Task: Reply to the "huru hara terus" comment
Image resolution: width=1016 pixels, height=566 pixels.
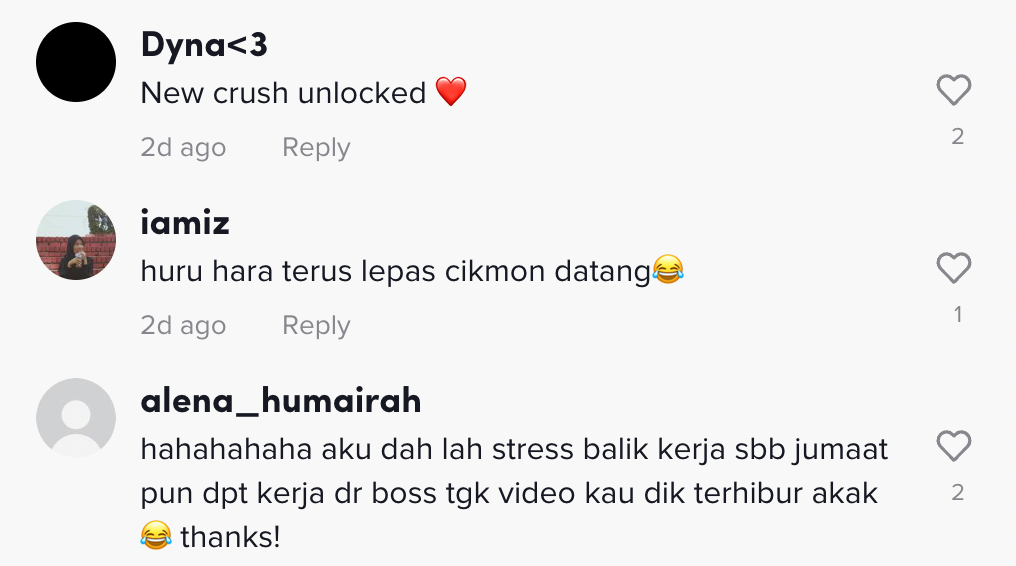Action: tap(316, 326)
